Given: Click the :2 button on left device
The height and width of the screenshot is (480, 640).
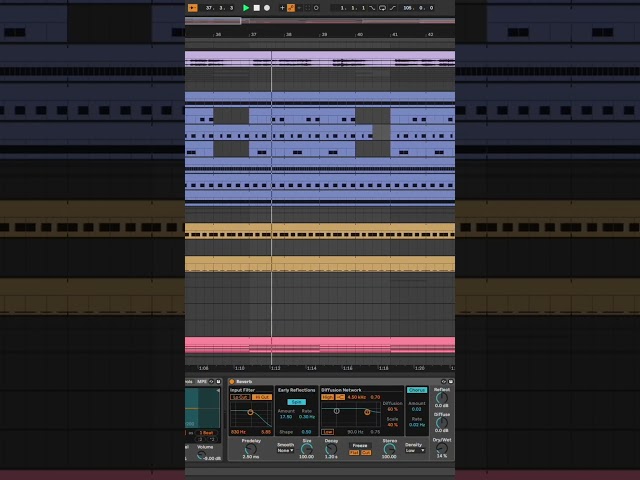Looking at the screenshot, I should (x=200, y=440).
